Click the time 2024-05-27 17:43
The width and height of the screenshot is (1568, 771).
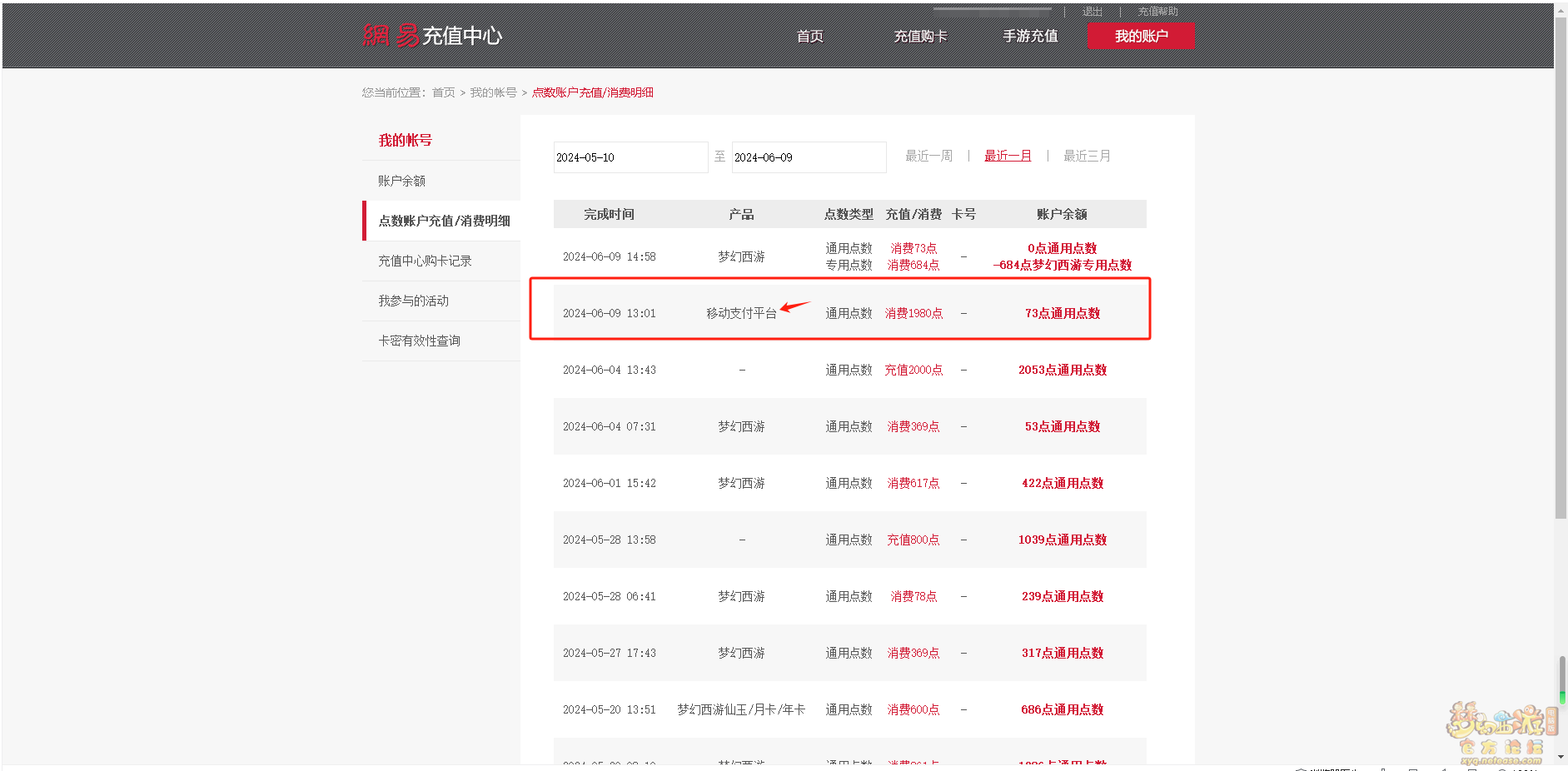click(609, 653)
